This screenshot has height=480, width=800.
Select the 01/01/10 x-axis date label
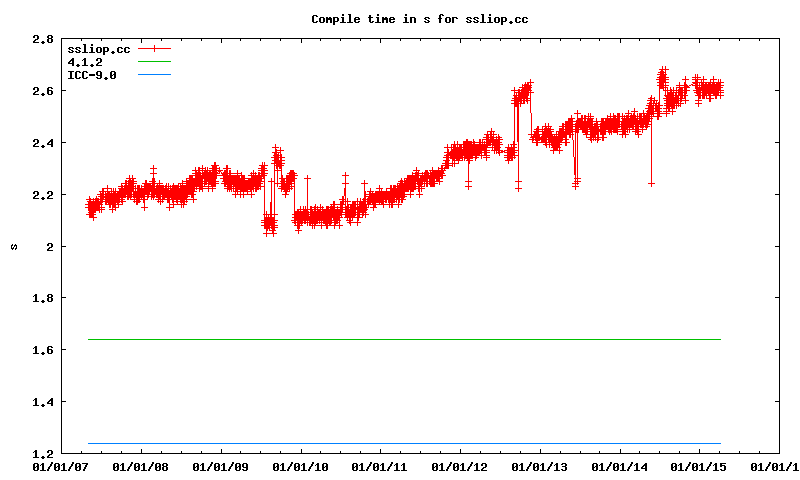tap(300, 466)
